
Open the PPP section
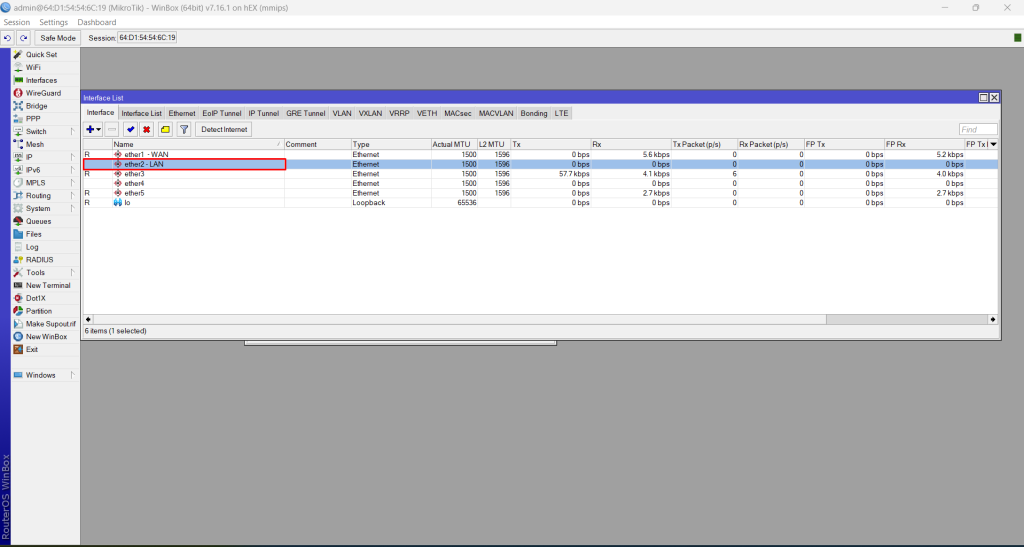click(x=33, y=119)
